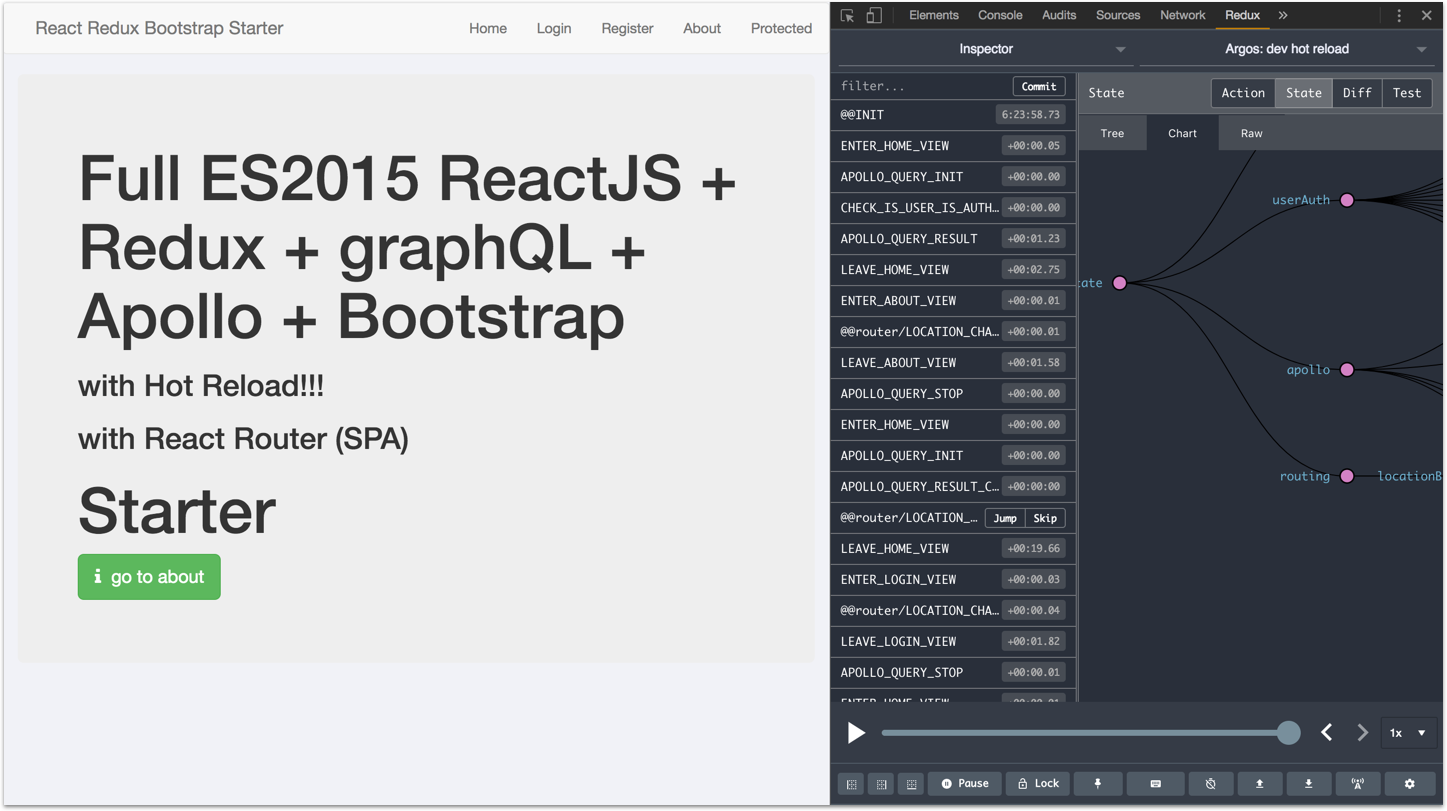Toggle persist state pin icon

(x=1097, y=784)
